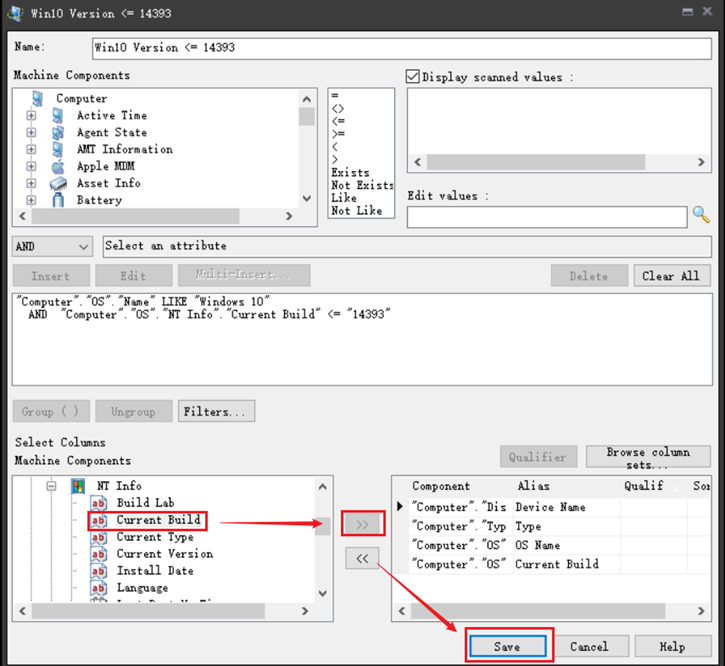
Task: Click the Cancel button
Action: (590, 646)
